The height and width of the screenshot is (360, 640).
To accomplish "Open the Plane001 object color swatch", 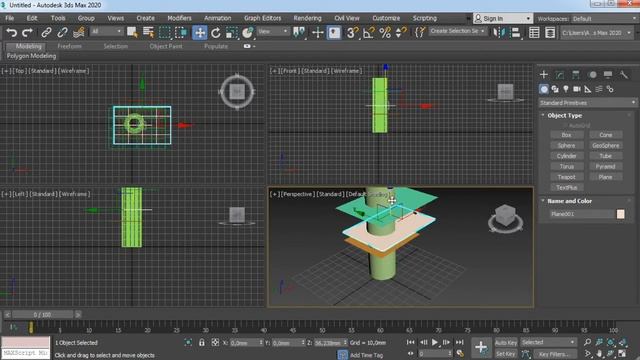I will pyautogui.click(x=620, y=214).
